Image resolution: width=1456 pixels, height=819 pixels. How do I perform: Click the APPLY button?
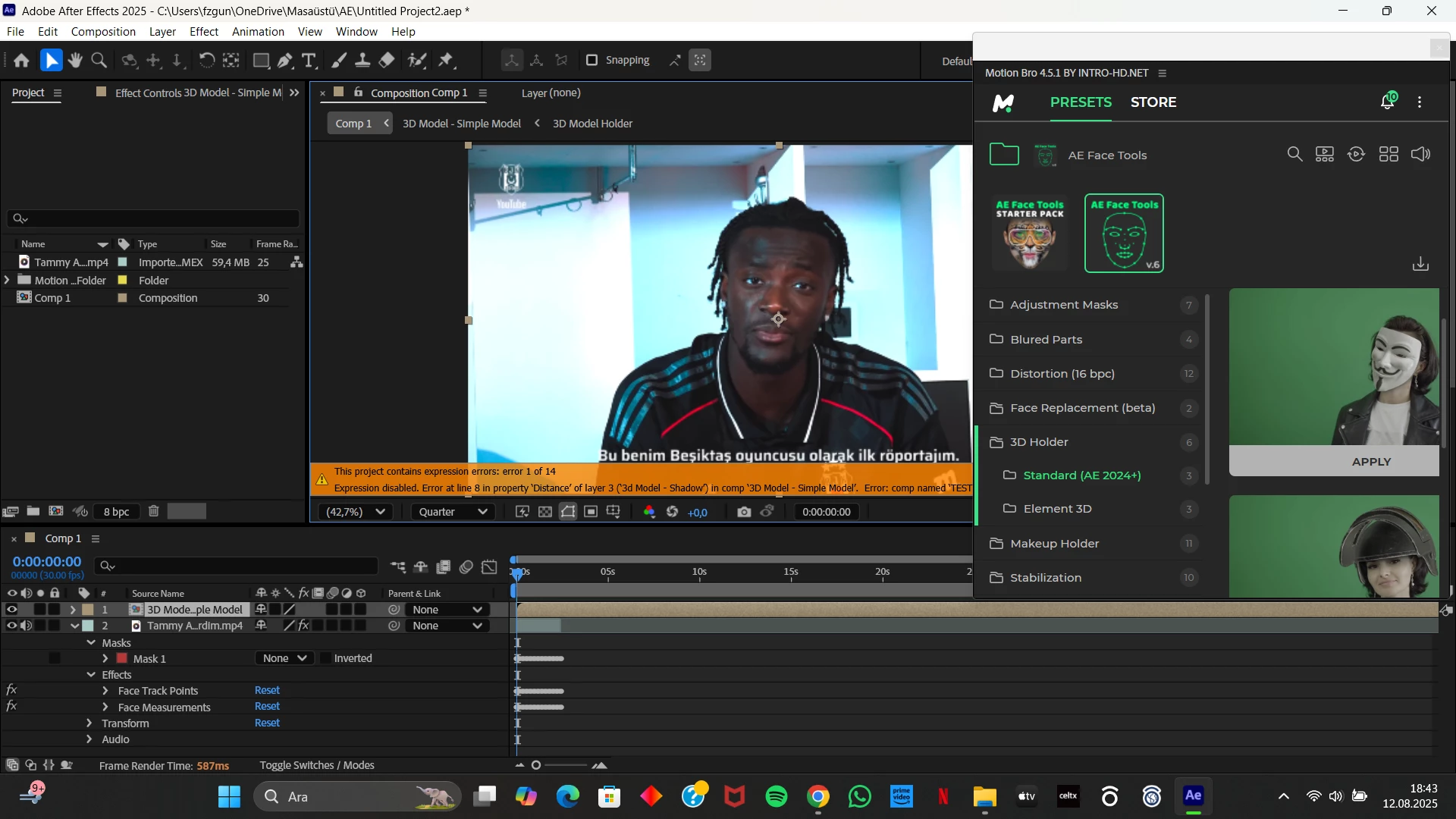1371,461
